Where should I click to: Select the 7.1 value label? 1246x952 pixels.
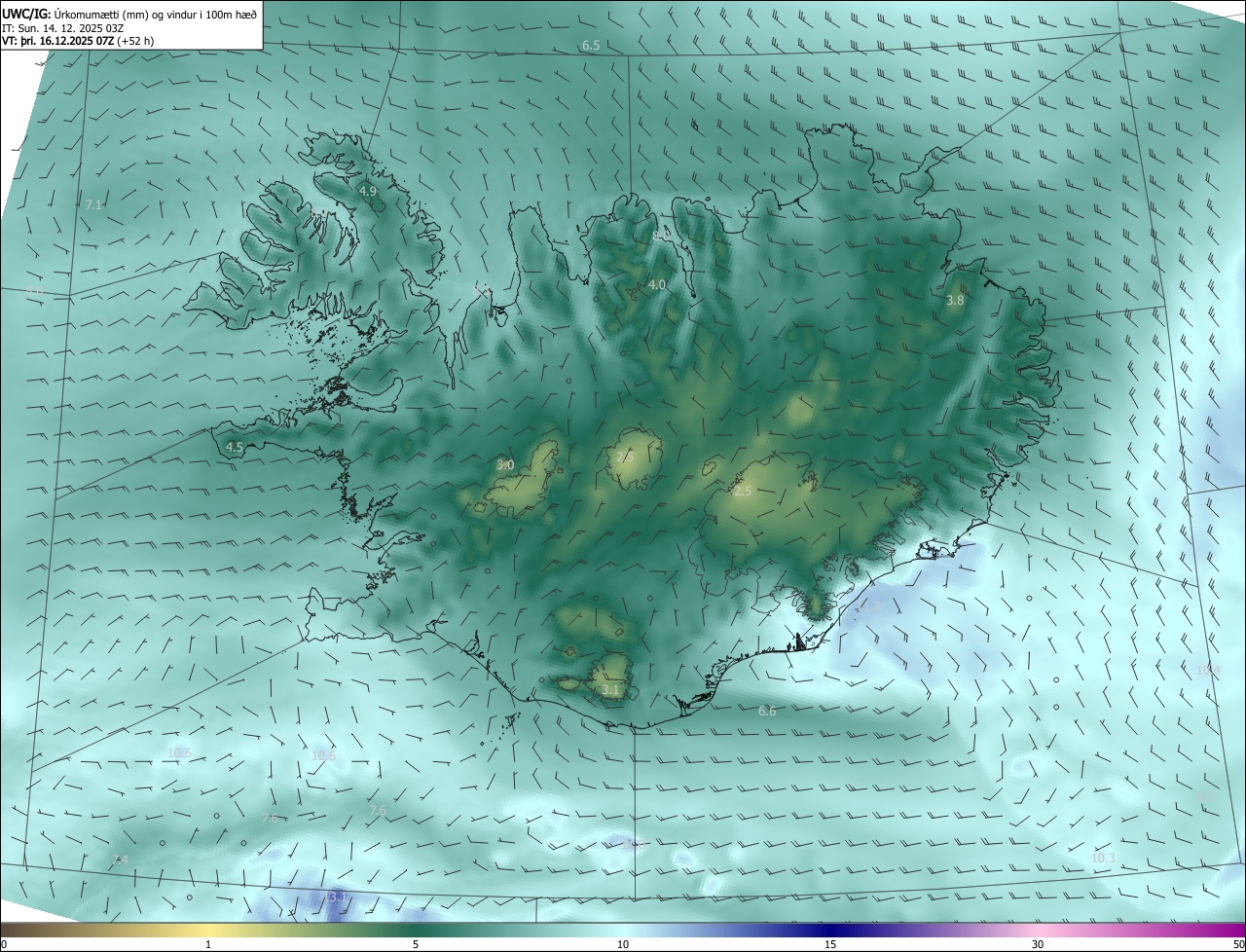[x=93, y=204]
